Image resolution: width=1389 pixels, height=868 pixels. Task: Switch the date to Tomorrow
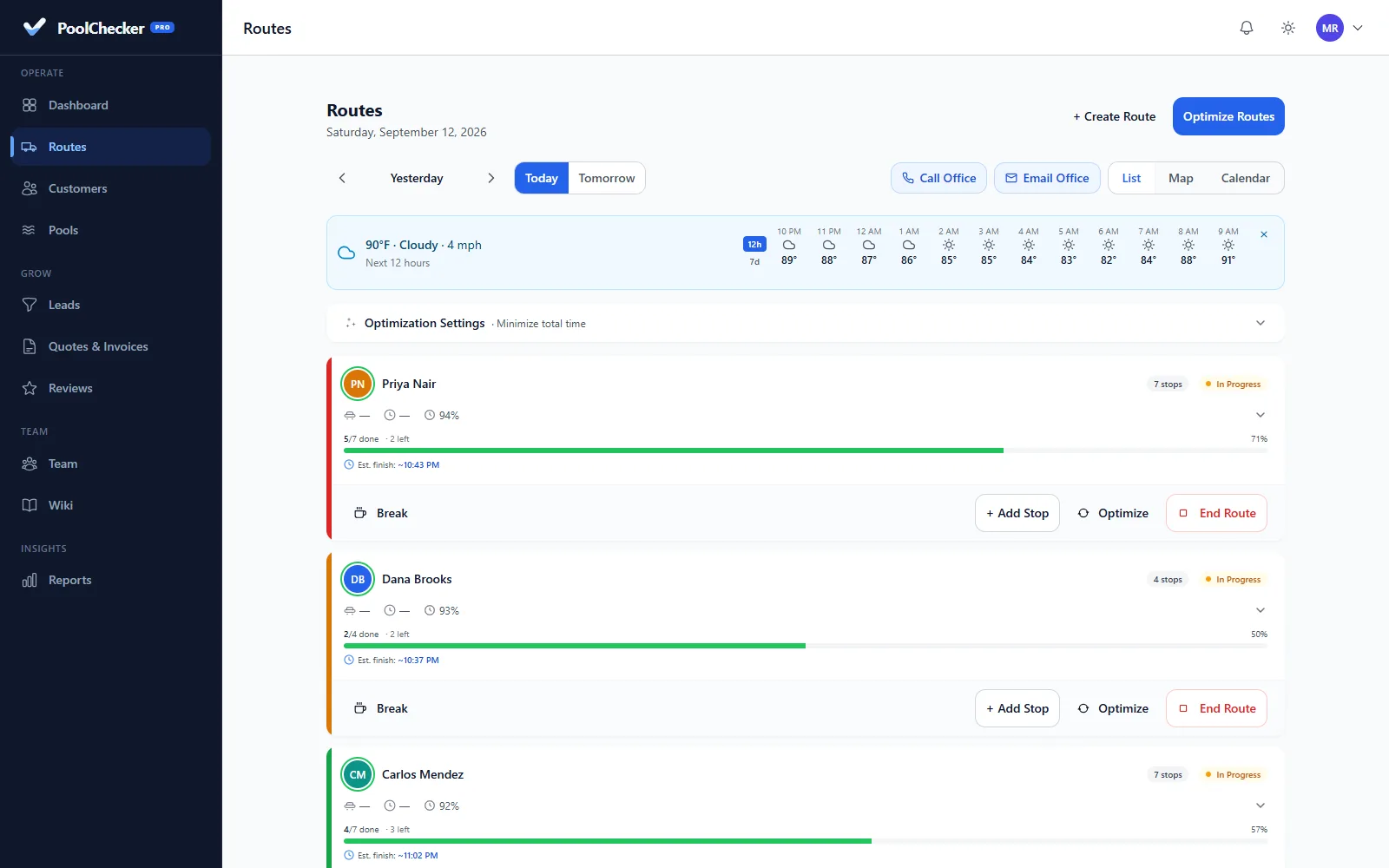point(607,178)
